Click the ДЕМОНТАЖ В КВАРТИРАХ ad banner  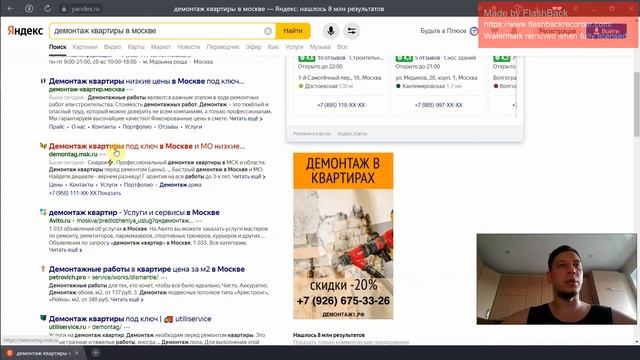coord(343,236)
